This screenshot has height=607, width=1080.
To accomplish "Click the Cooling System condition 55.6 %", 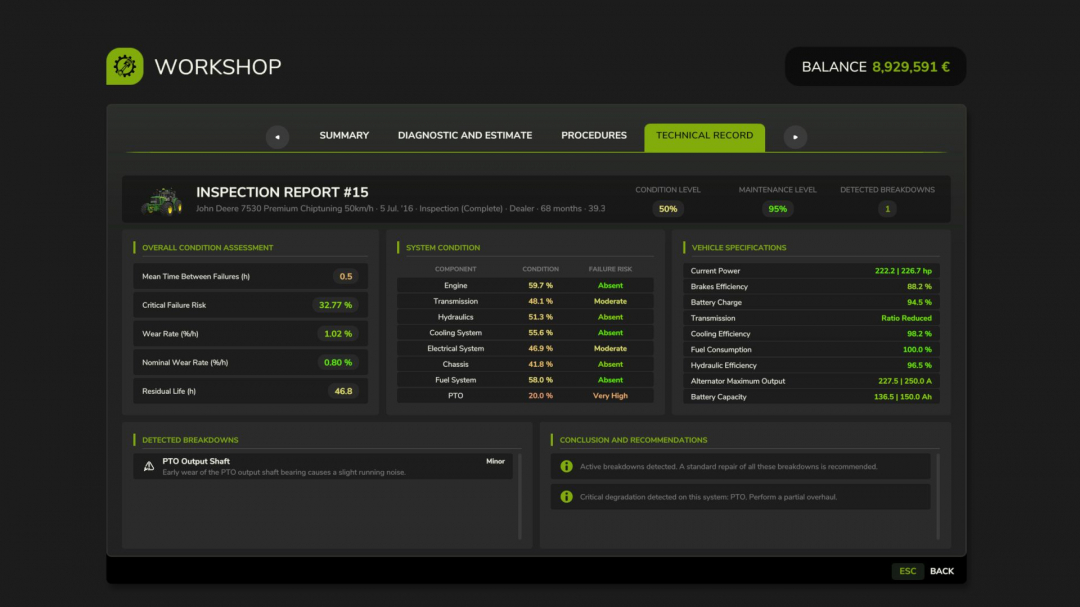I will point(540,333).
